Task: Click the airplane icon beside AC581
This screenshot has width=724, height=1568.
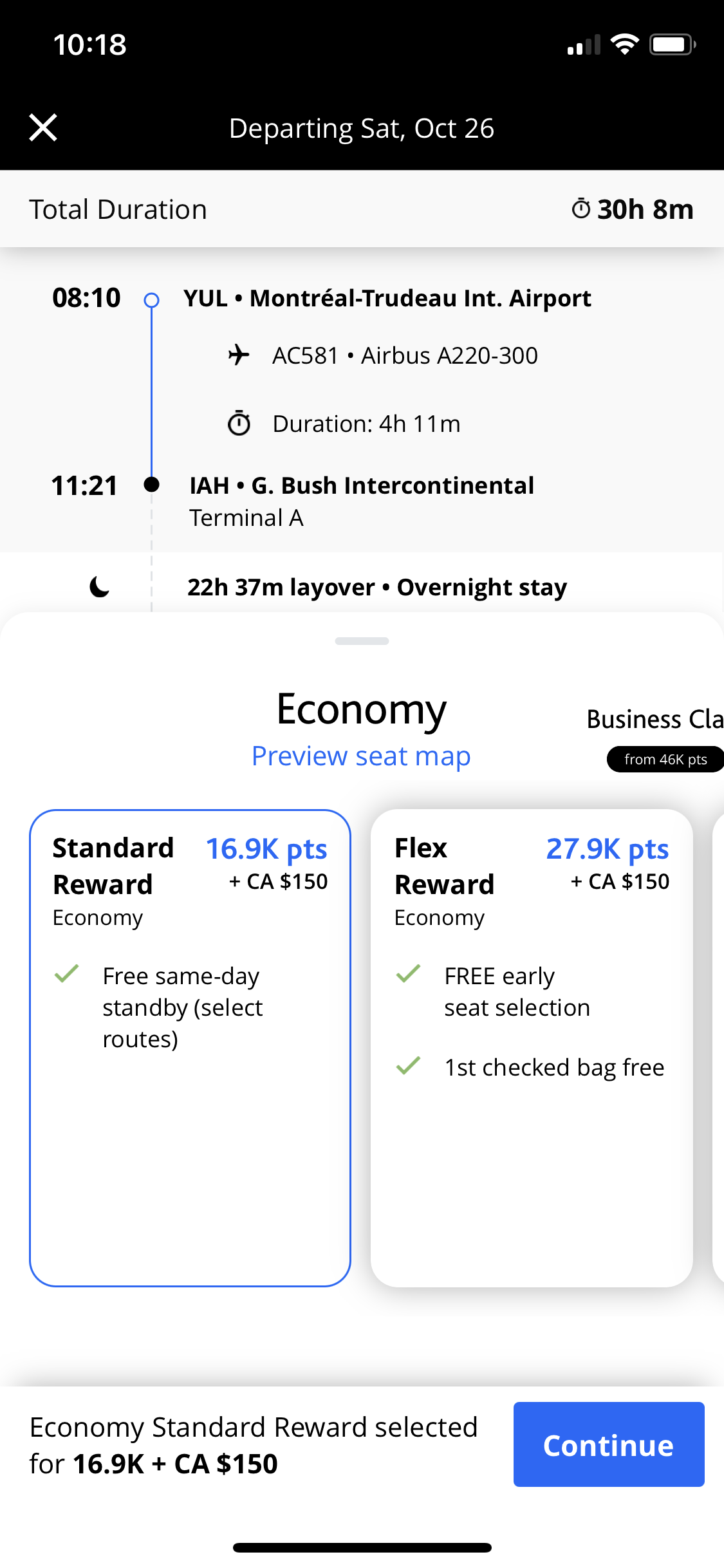Action: click(239, 355)
